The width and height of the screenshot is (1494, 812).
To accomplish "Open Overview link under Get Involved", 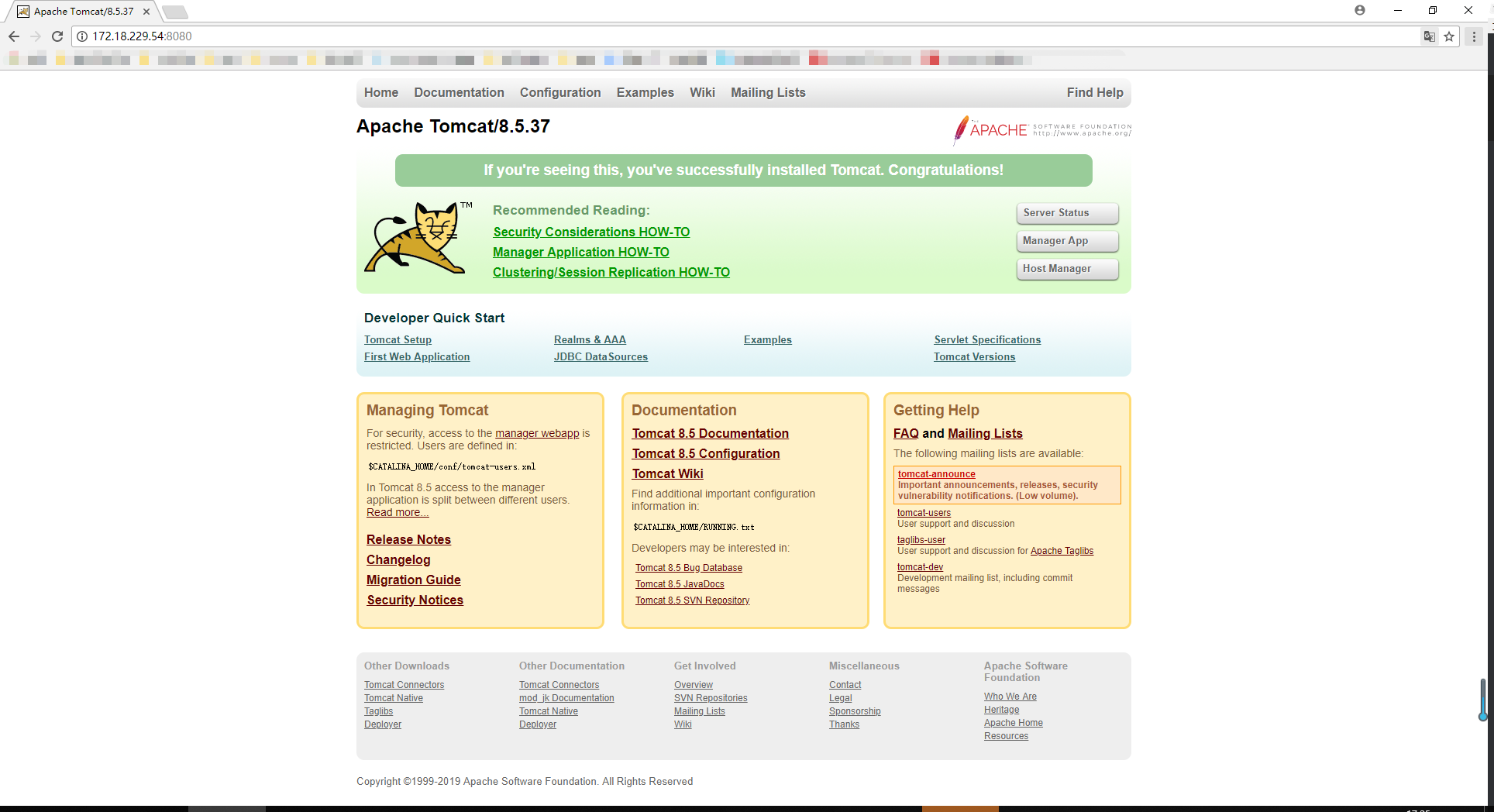I will pyautogui.click(x=694, y=685).
